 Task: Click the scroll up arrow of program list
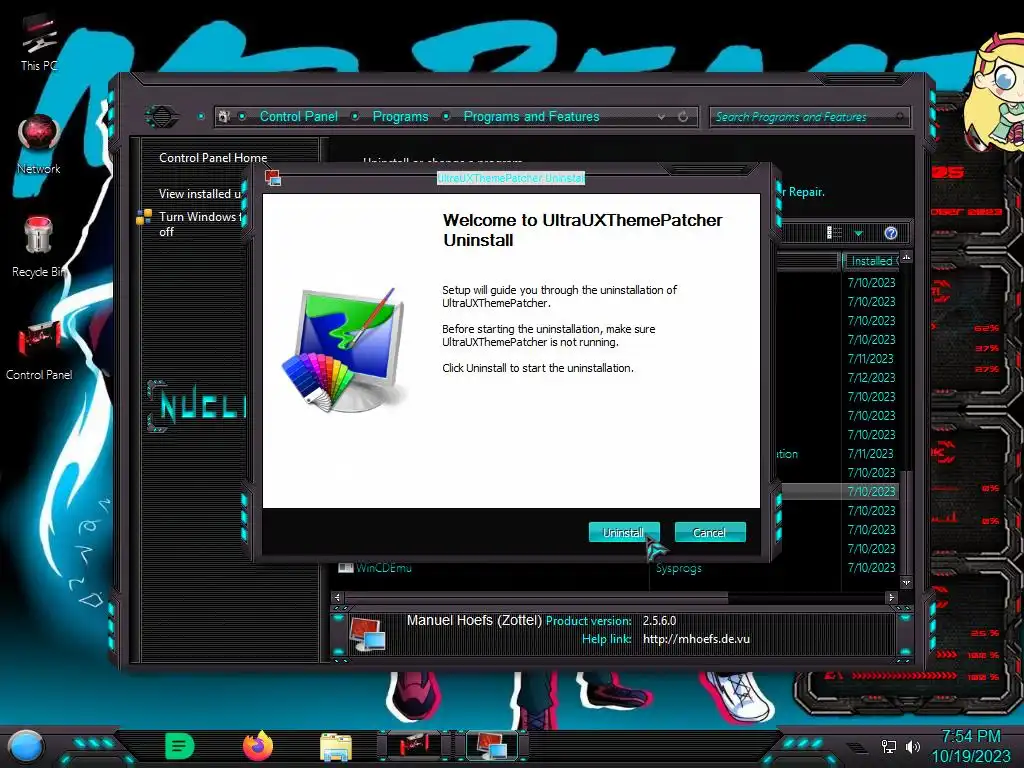(906, 257)
